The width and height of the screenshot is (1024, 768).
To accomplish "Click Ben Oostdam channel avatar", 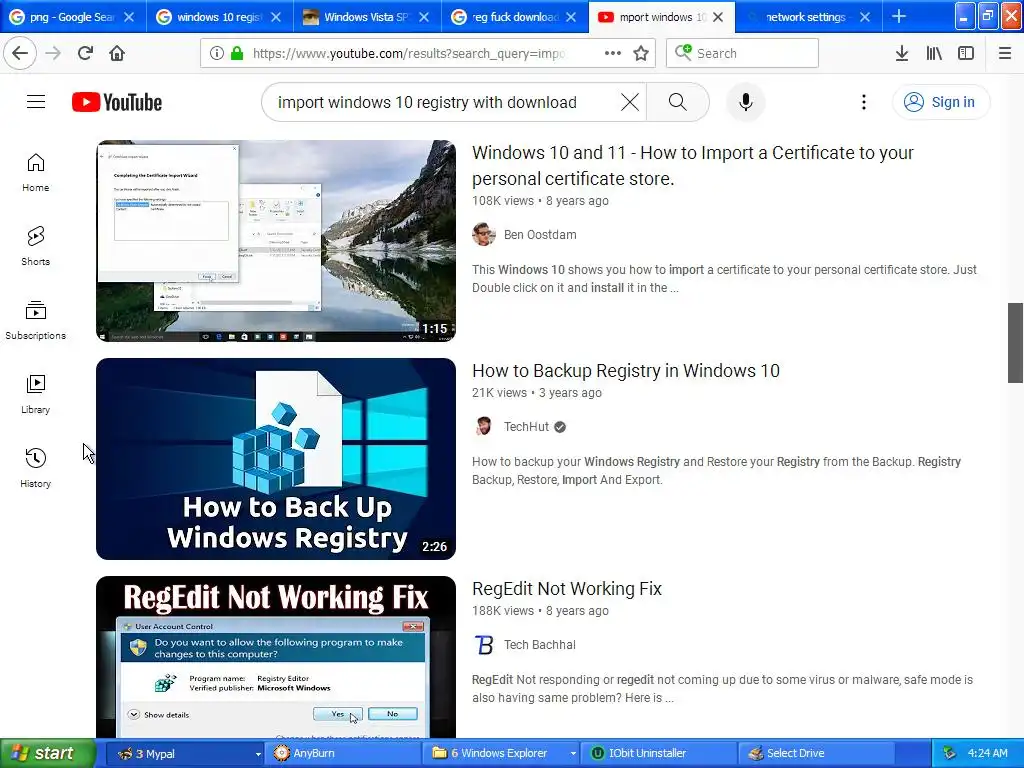I will tap(484, 234).
